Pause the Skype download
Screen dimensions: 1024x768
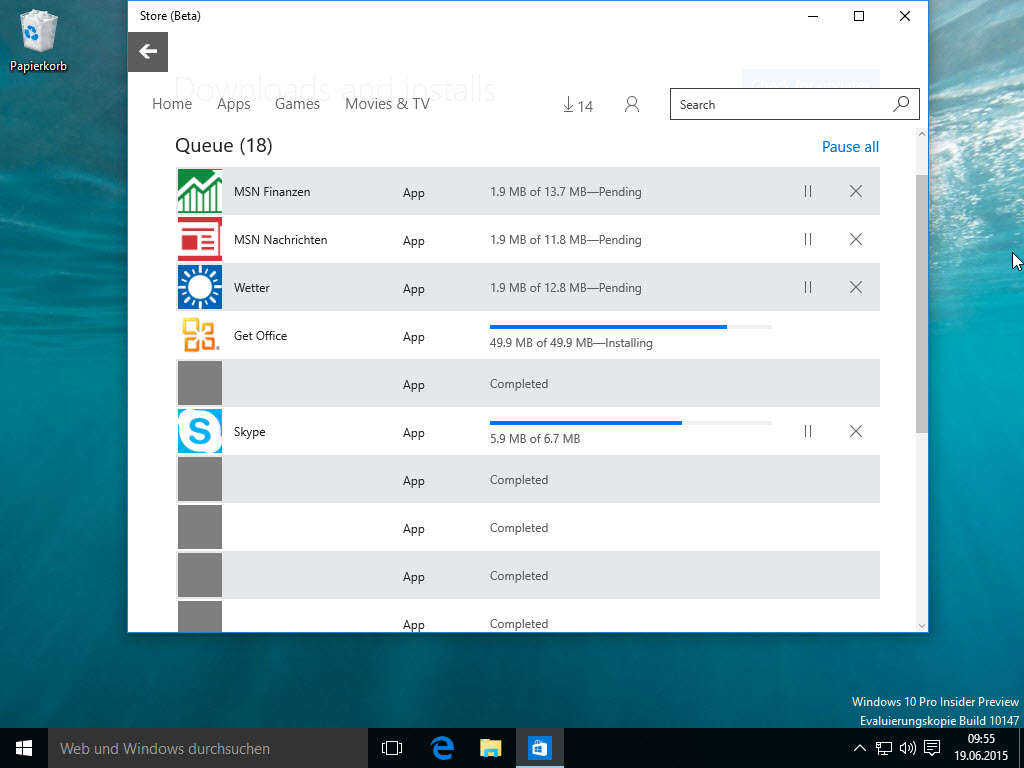pyautogui.click(x=808, y=431)
